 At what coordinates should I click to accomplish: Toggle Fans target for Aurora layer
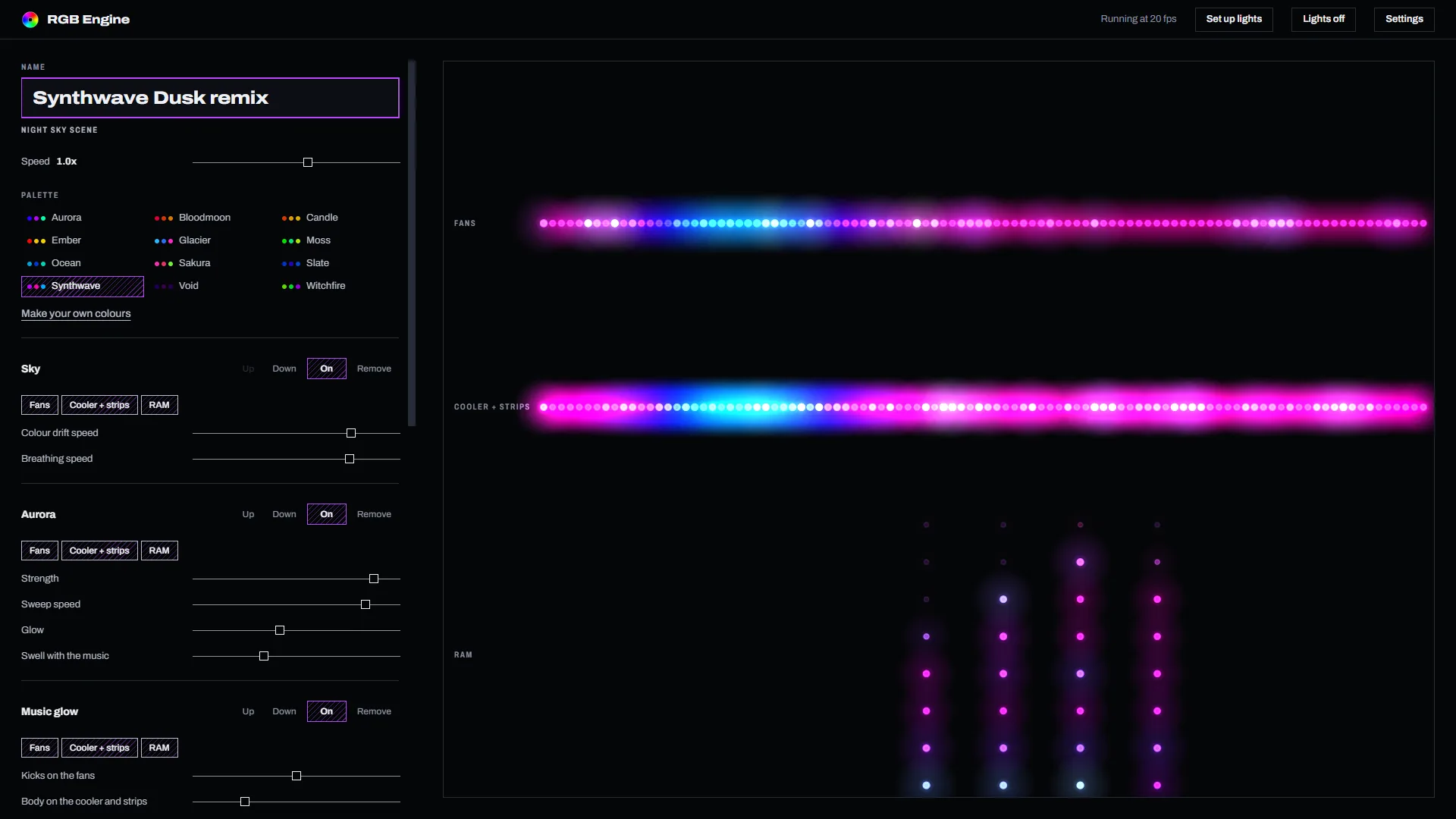click(x=39, y=551)
